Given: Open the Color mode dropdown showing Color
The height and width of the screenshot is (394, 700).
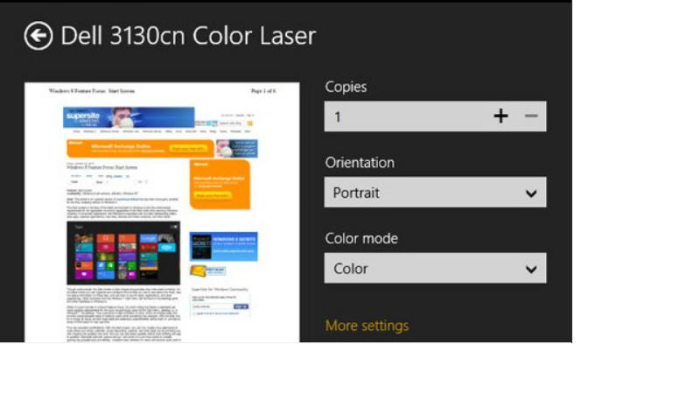Looking at the screenshot, I should [x=435, y=268].
